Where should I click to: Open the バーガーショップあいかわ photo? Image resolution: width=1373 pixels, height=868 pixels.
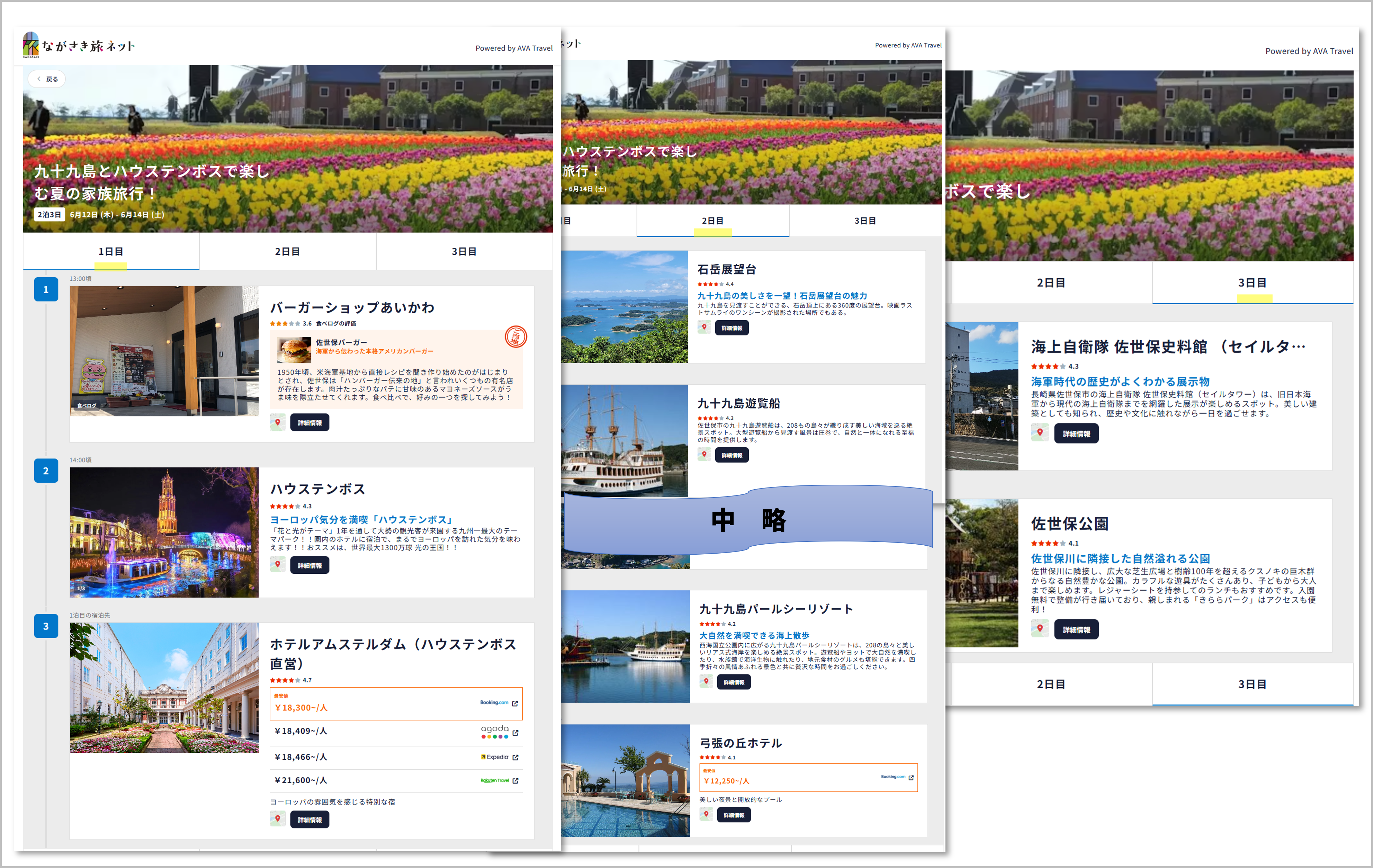[164, 351]
